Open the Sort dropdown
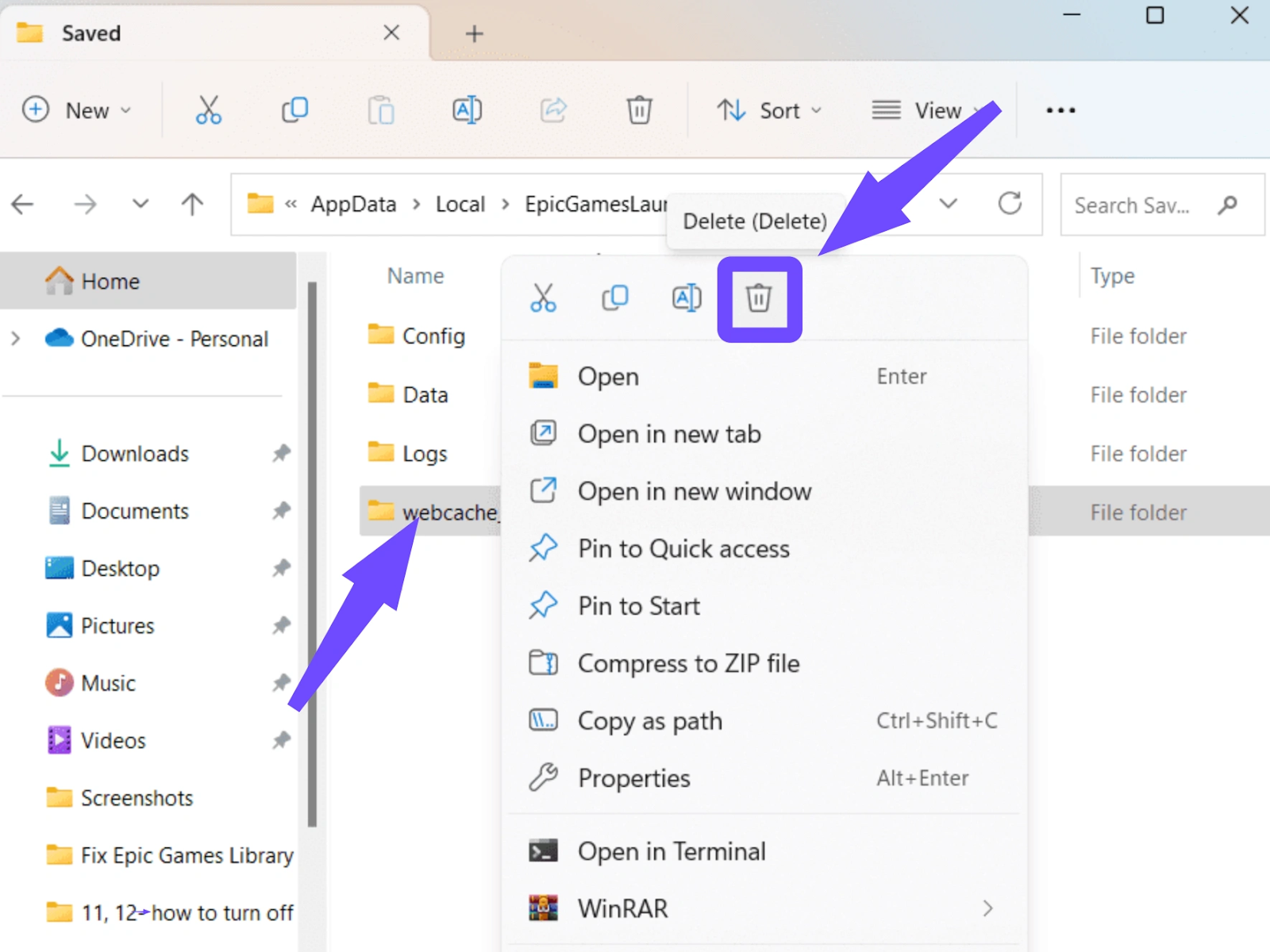Viewport: 1270px width, 952px height. [768, 110]
